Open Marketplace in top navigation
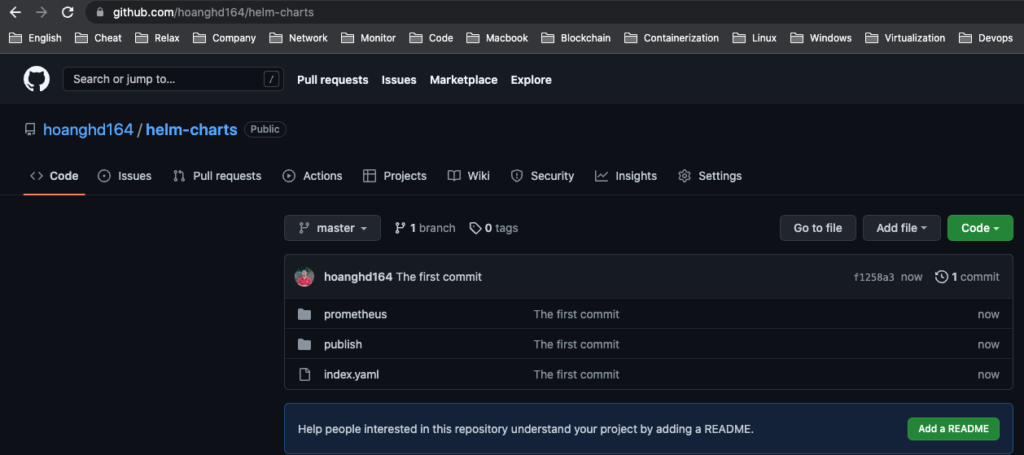The height and width of the screenshot is (455, 1024). pyautogui.click(x=464, y=80)
